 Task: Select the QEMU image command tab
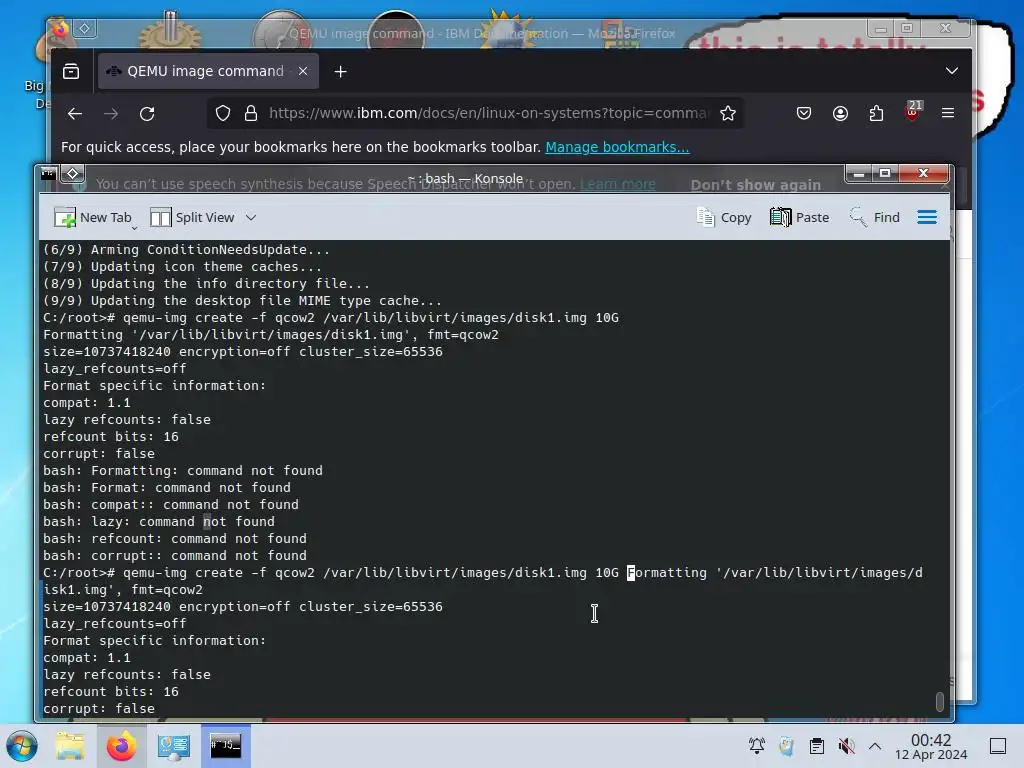[208, 71]
